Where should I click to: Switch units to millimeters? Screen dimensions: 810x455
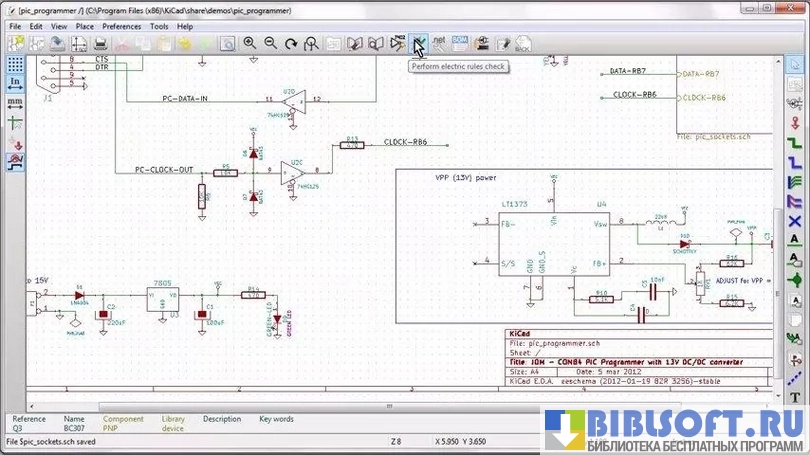15,102
